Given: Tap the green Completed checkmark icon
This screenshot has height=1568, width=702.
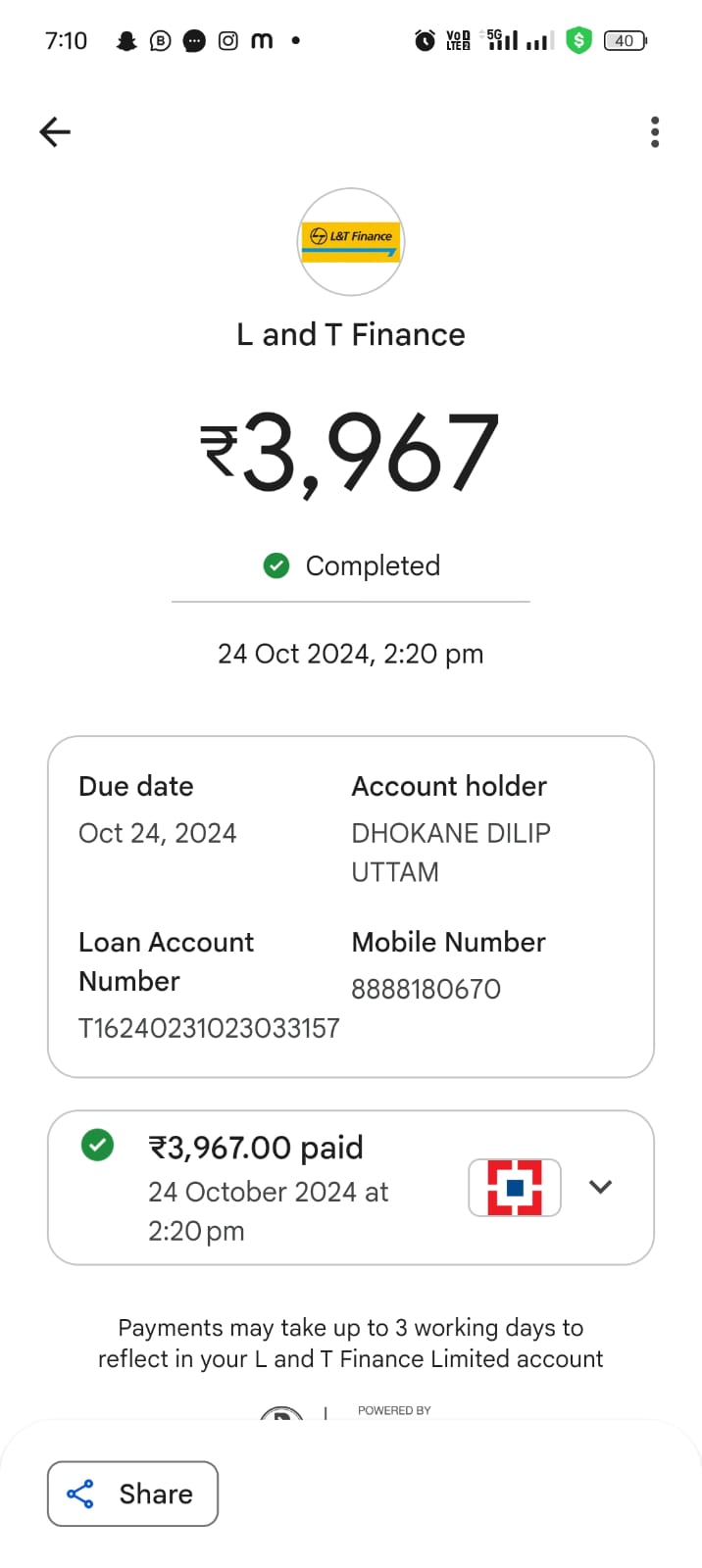Looking at the screenshot, I should (276, 565).
